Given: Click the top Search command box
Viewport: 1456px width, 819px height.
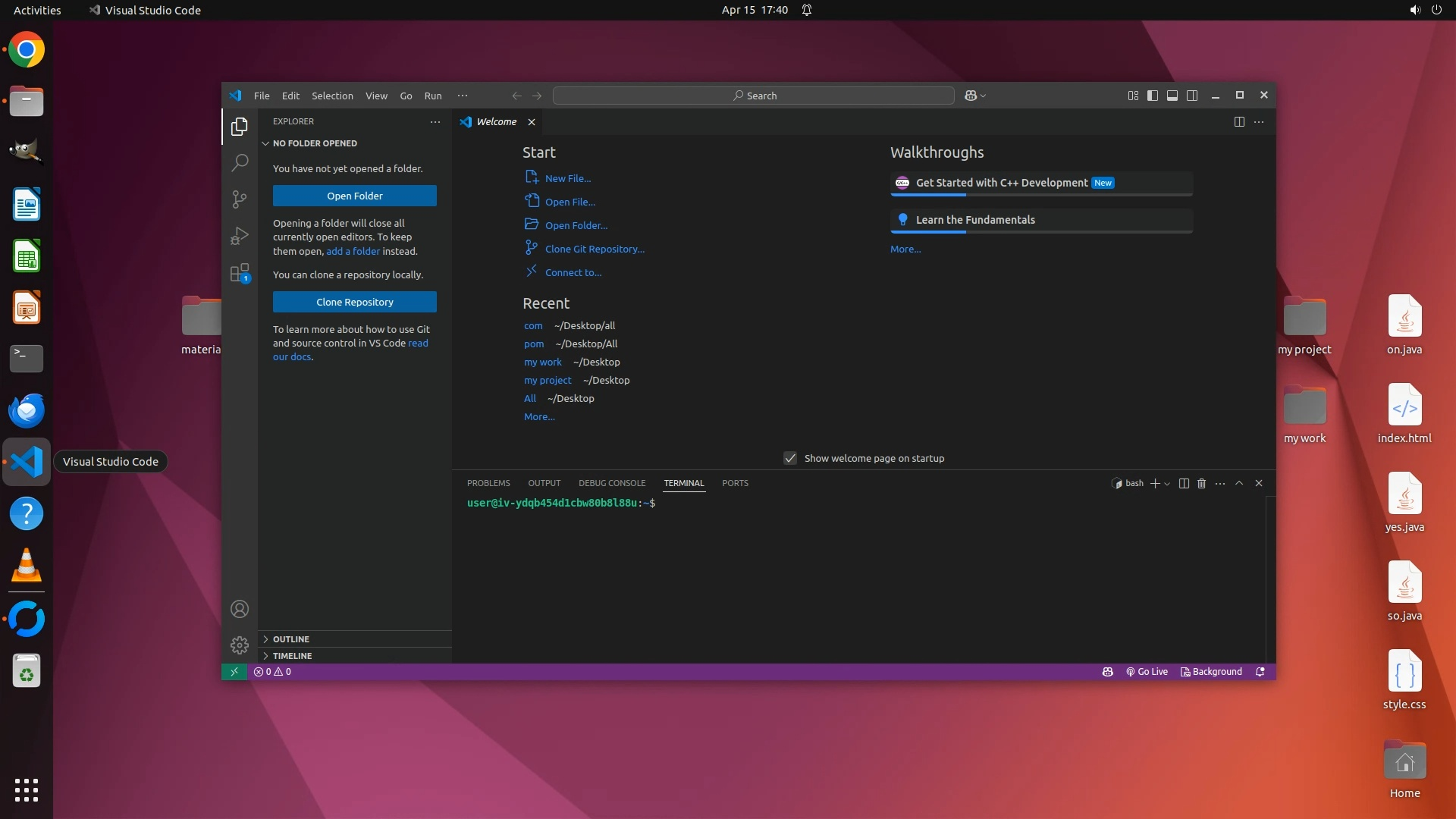Looking at the screenshot, I should pyautogui.click(x=754, y=96).
